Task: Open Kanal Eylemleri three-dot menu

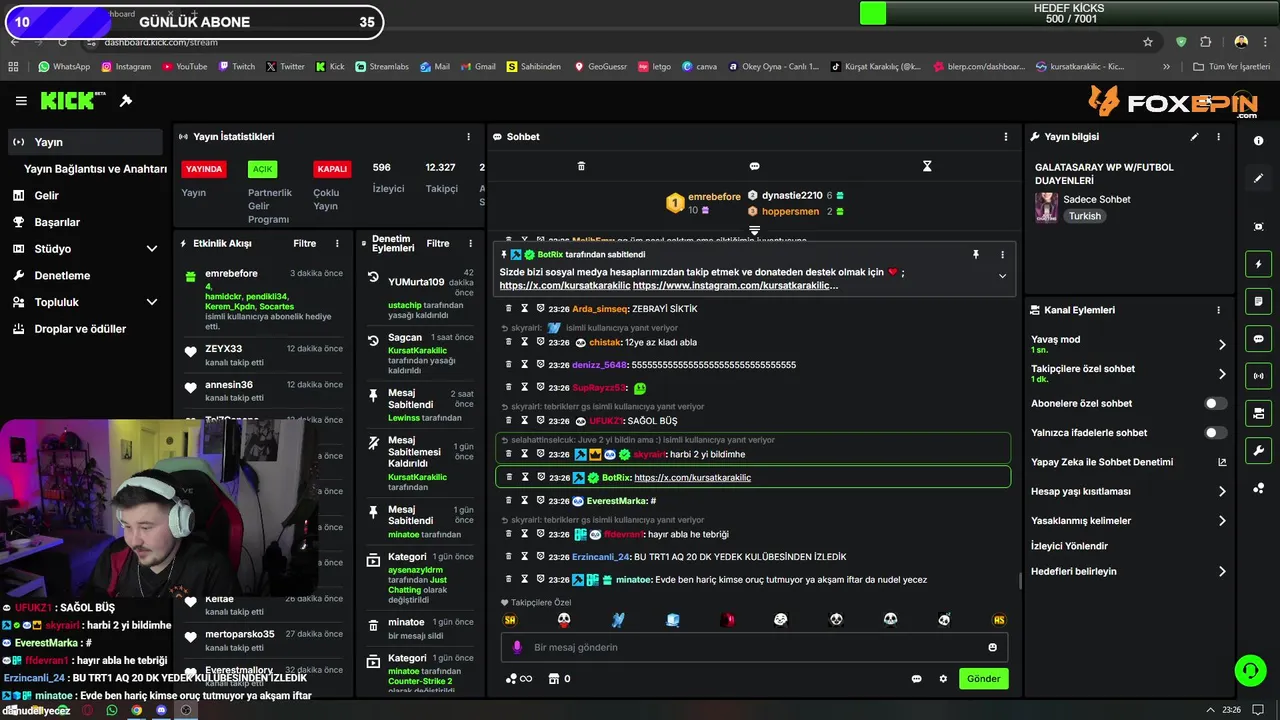Action: pos(1218,311)
